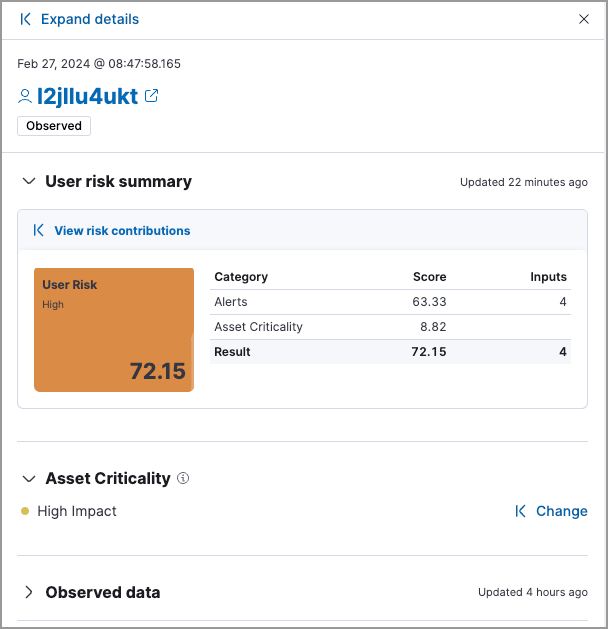
Task: Click the Observed badge
Action: (x=54, y=126)
